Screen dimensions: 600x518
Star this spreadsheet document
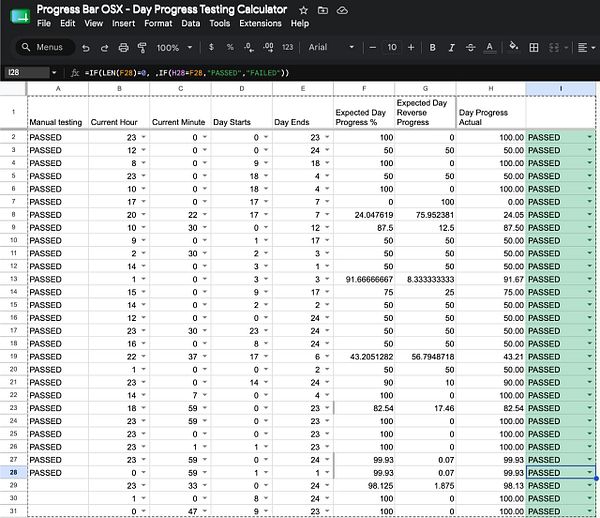[303, 10]
